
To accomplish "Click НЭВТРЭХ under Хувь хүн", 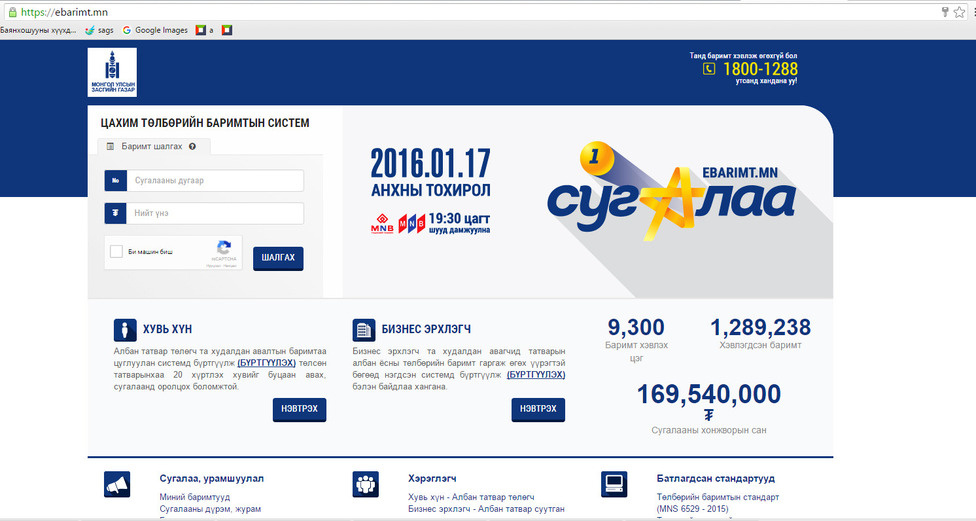I will coord(299,410).
